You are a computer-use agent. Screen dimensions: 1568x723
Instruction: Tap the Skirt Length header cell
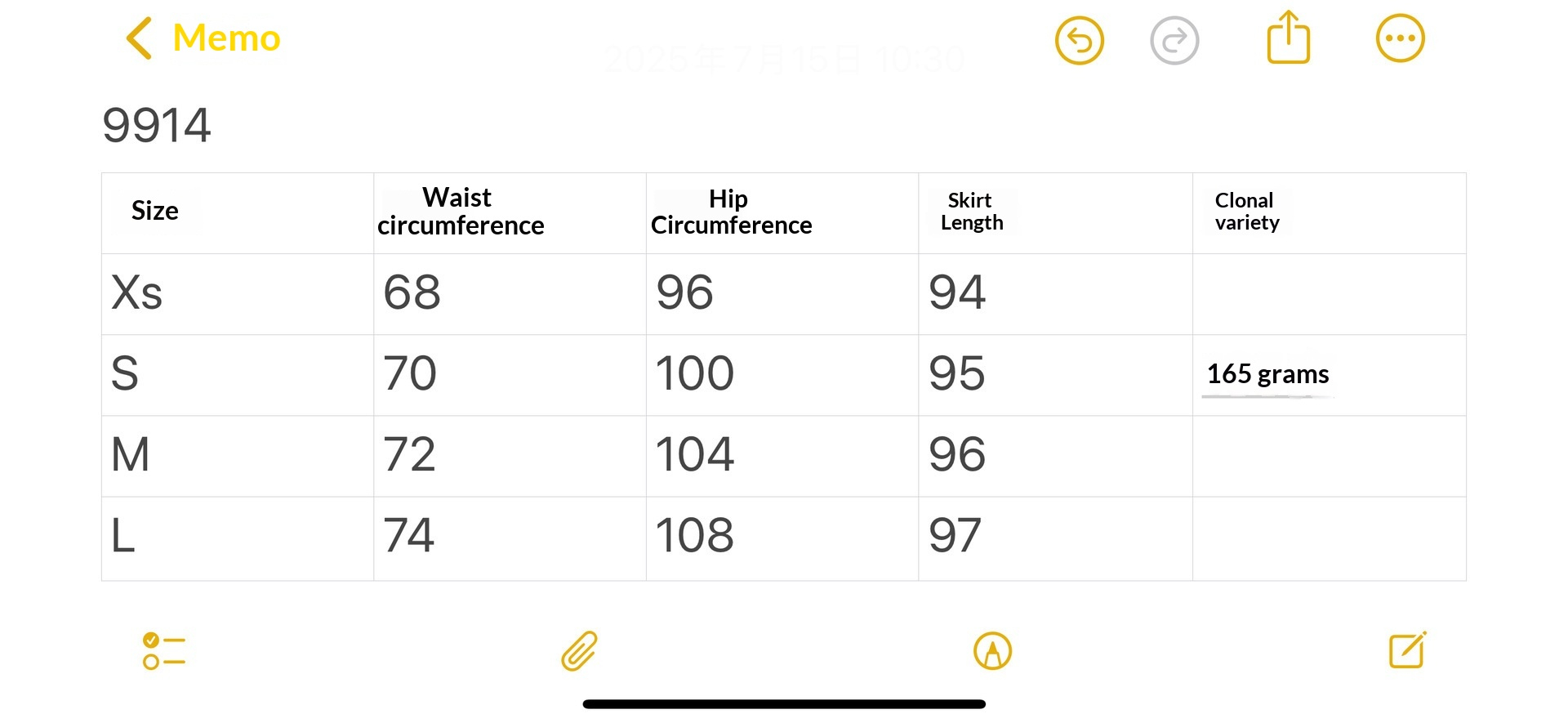click(971, 212)
